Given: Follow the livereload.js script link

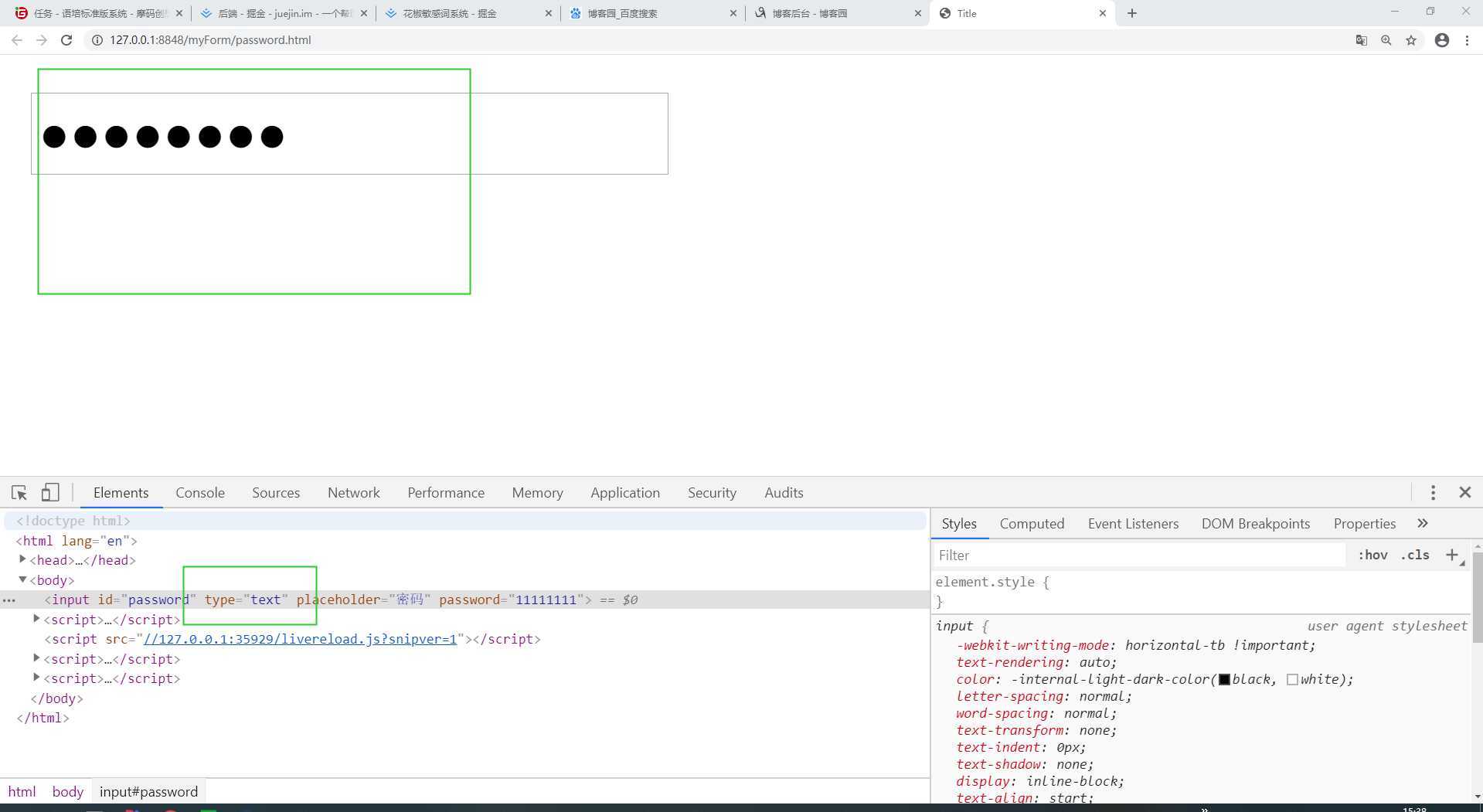Looking at the screenshot, I should pos(301,639).
